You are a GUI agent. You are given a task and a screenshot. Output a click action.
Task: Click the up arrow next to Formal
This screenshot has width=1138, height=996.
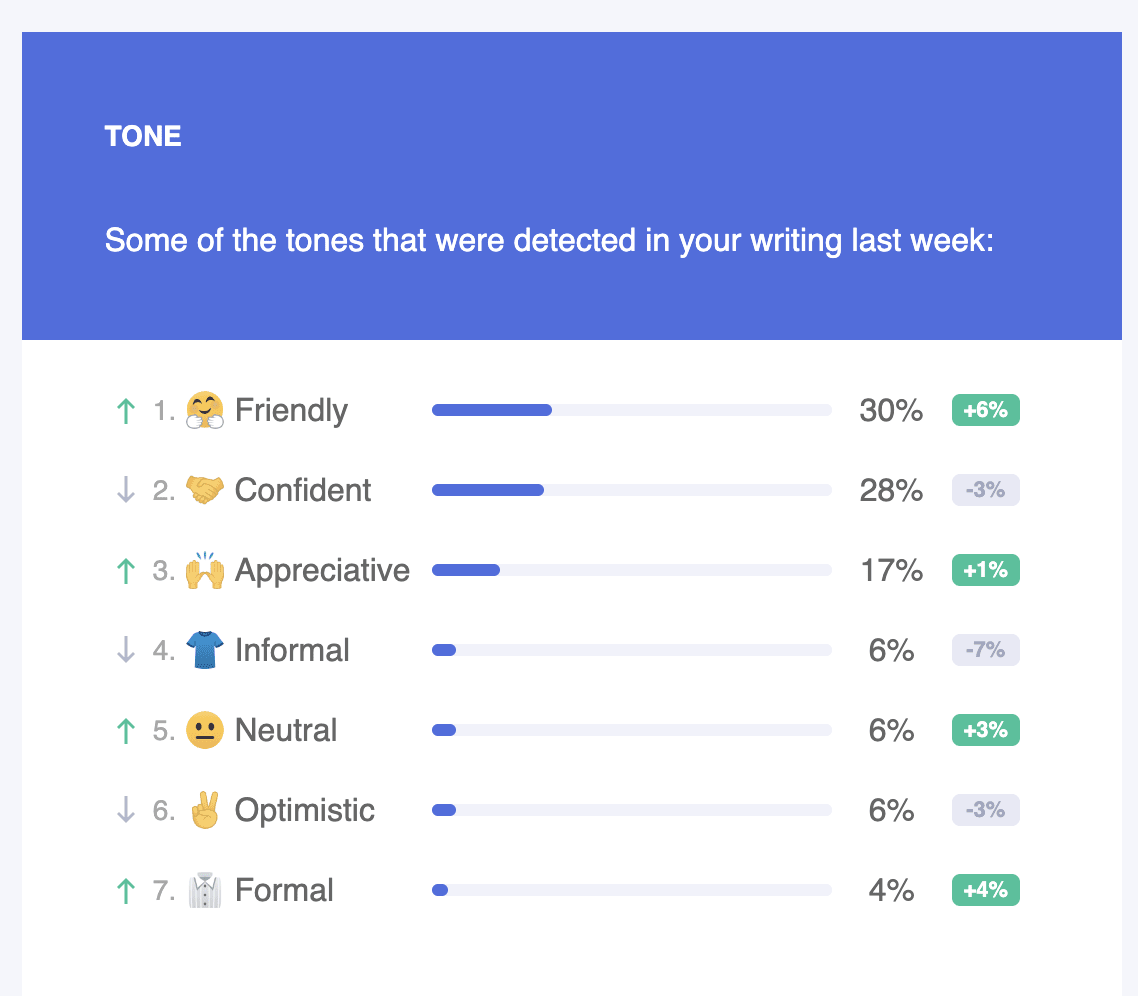[126, 890]
